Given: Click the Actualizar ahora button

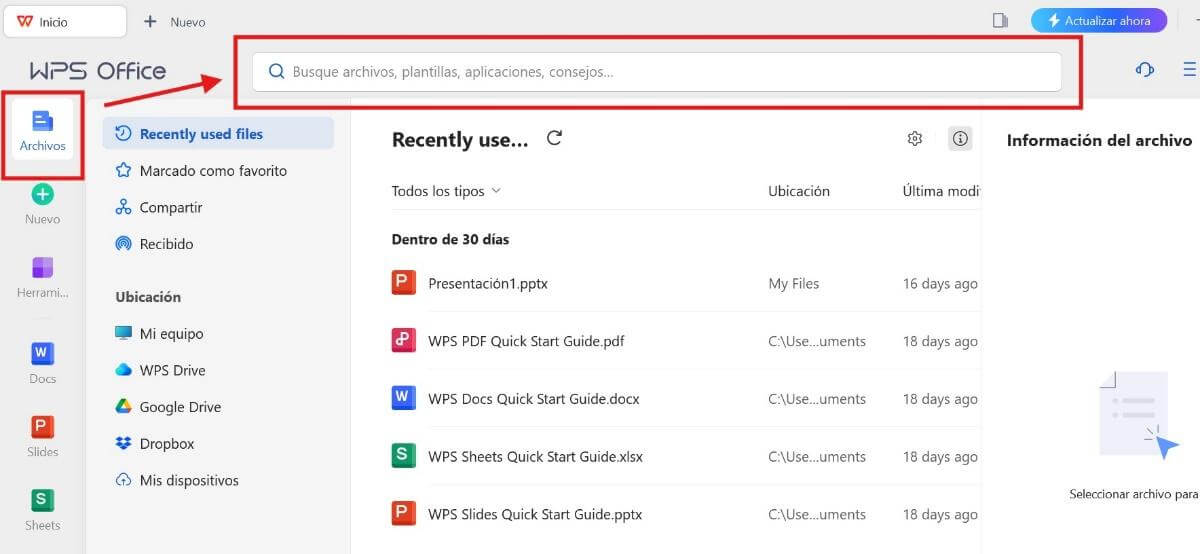Looking at the screenshot, I should point(1099,20).
